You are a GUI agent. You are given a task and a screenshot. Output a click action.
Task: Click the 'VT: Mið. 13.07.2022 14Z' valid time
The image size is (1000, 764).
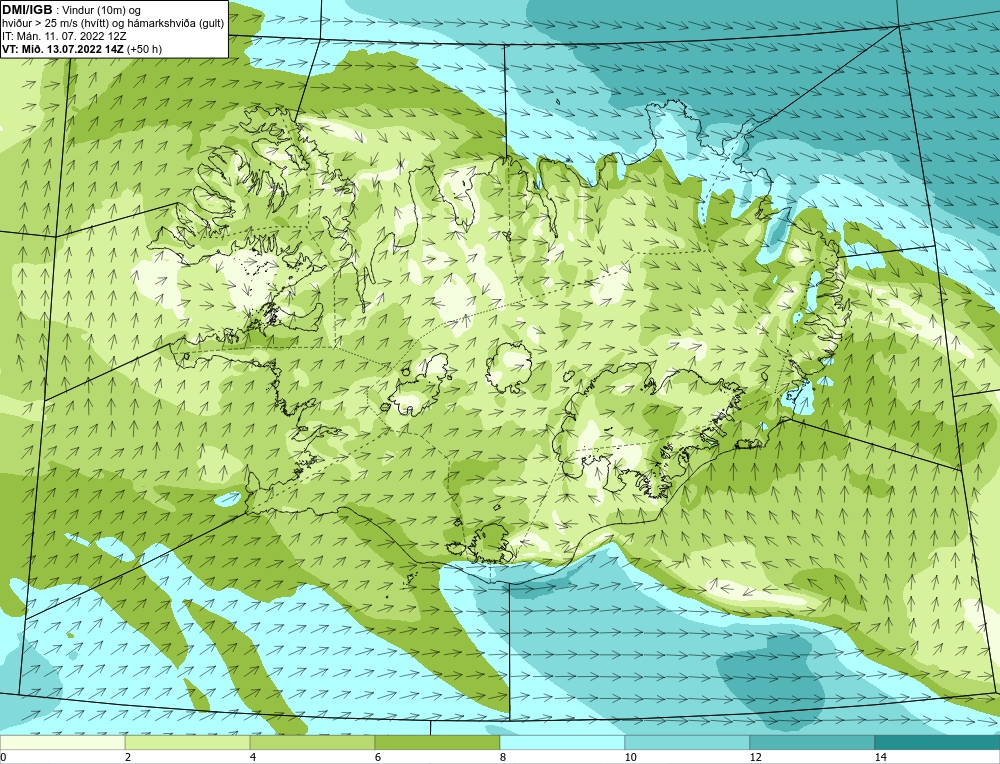[63, 49]
